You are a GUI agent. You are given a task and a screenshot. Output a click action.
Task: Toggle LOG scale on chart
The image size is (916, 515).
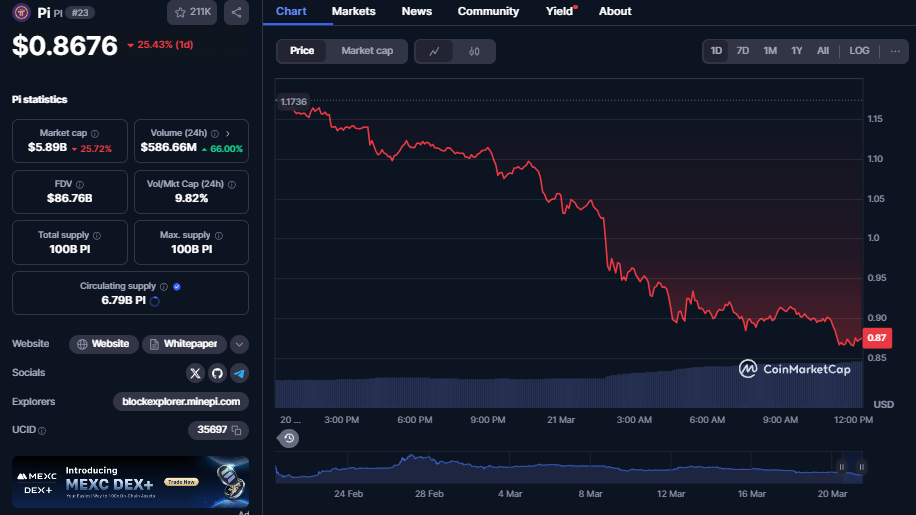pos(859,51)
